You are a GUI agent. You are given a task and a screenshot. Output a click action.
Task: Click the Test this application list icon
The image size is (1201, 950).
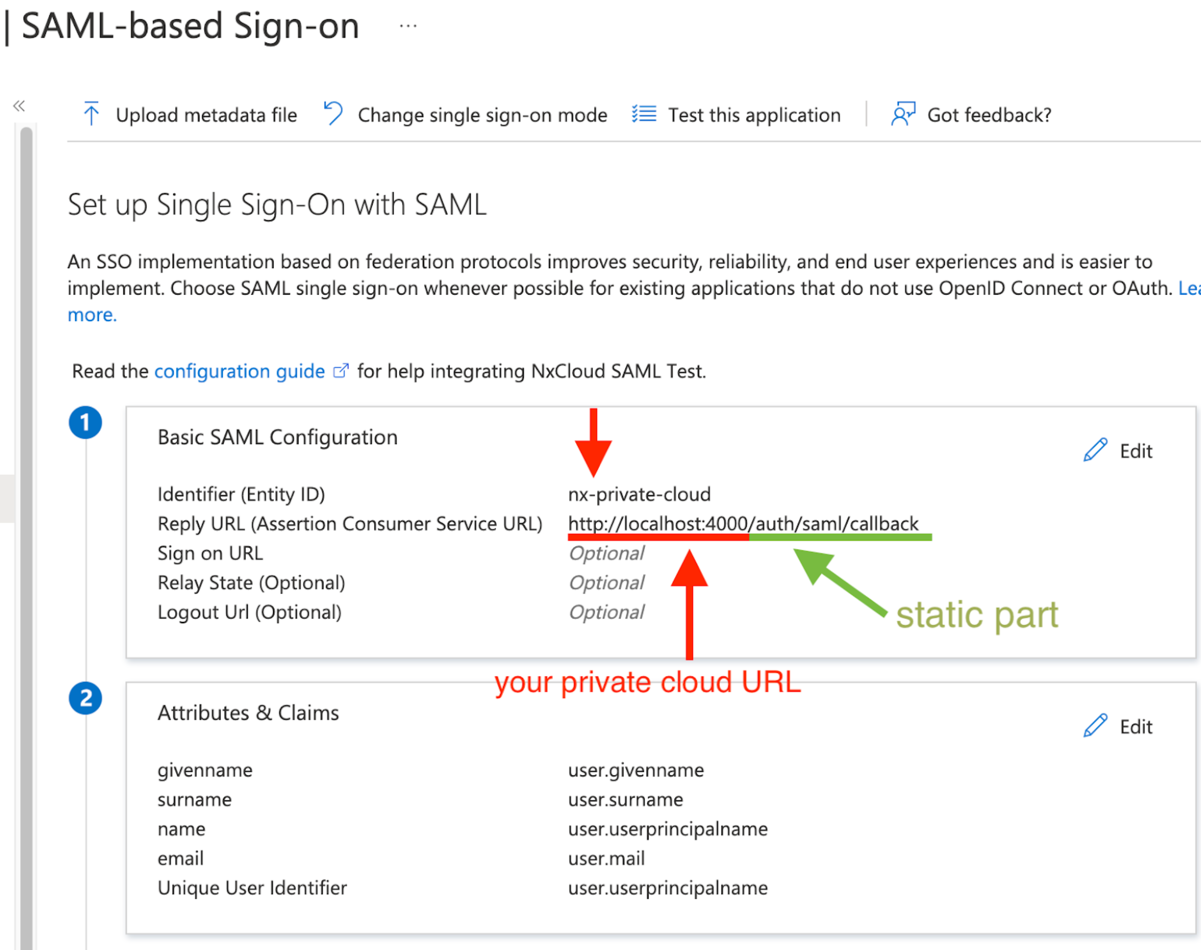[x=644, y=114]
